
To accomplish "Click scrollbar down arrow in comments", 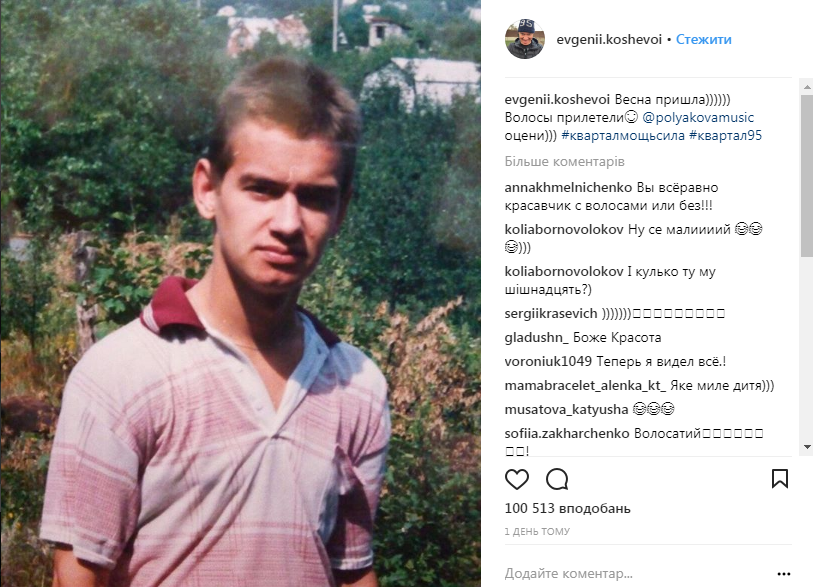I will [x=807, y=446].
